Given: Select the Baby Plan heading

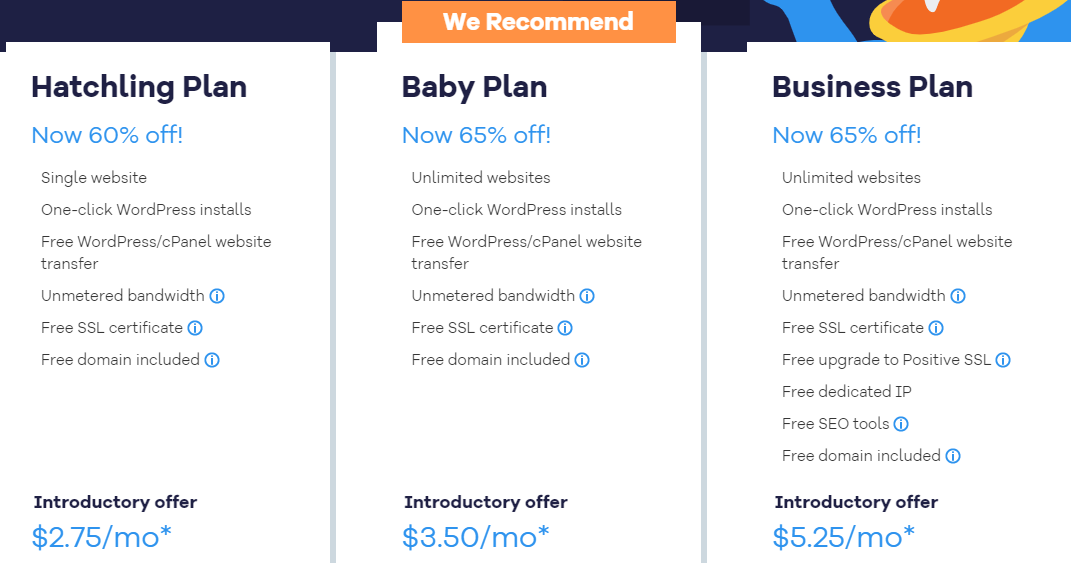Looking at the screenshot, I should click(474, 87).
